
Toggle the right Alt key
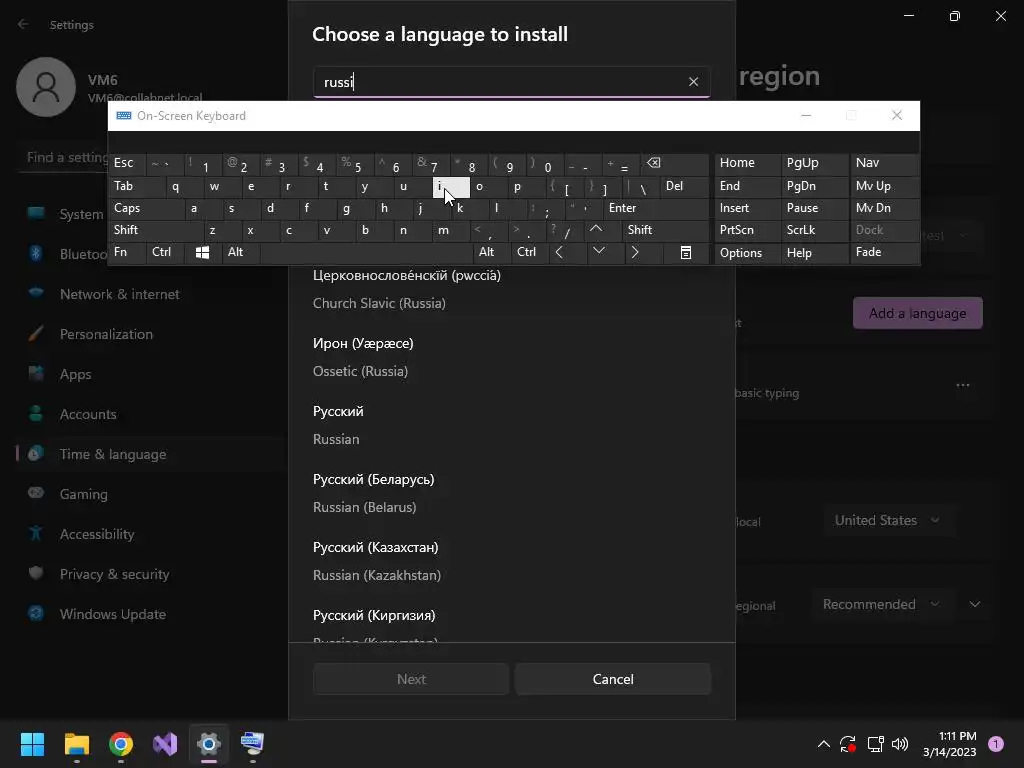coord(492,252)
